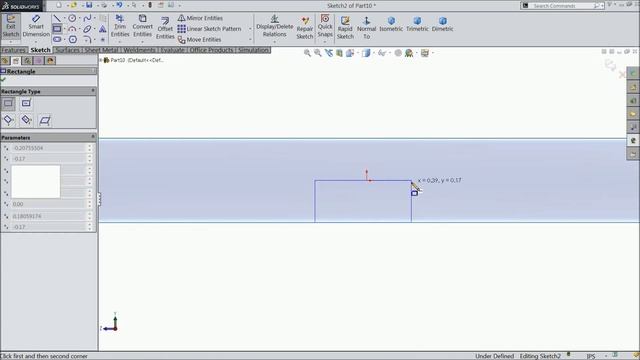Viewport: 640px width, 360px height.
Task: Open Edit Appearance icon
Action: tap(398, 53)
